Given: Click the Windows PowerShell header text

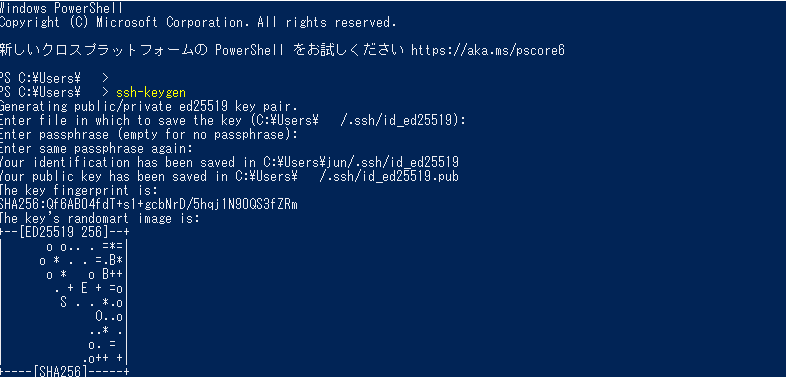Looking at the screenshot, I should click(61, 9).
